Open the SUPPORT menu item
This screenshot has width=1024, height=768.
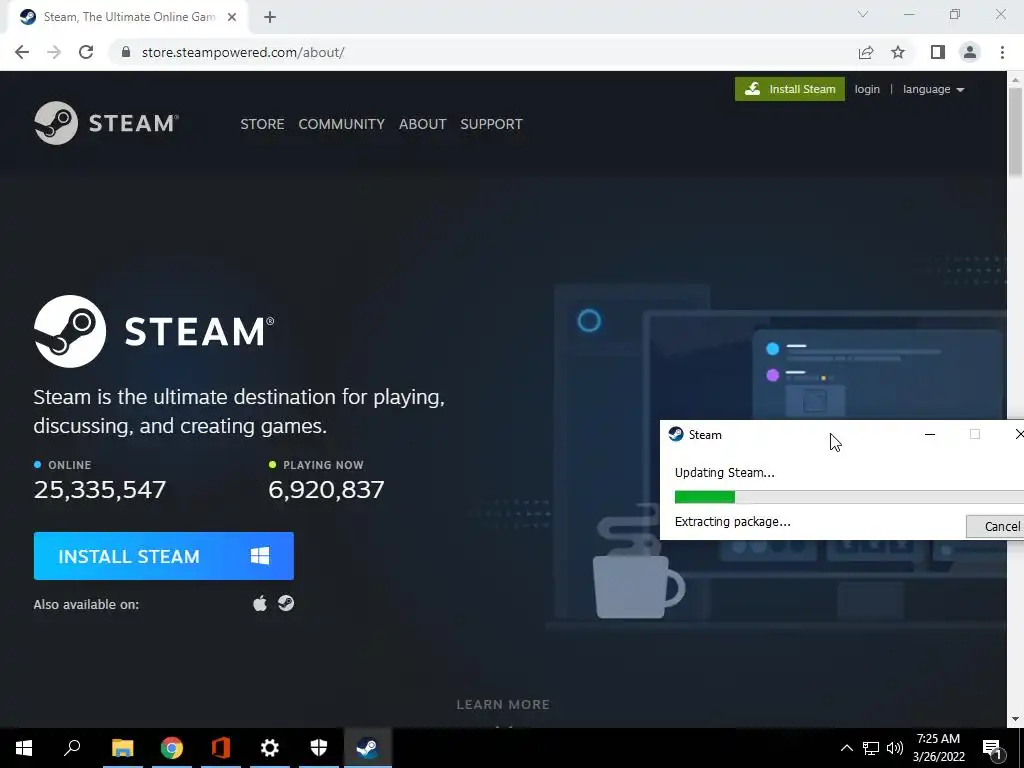(491, 124)
